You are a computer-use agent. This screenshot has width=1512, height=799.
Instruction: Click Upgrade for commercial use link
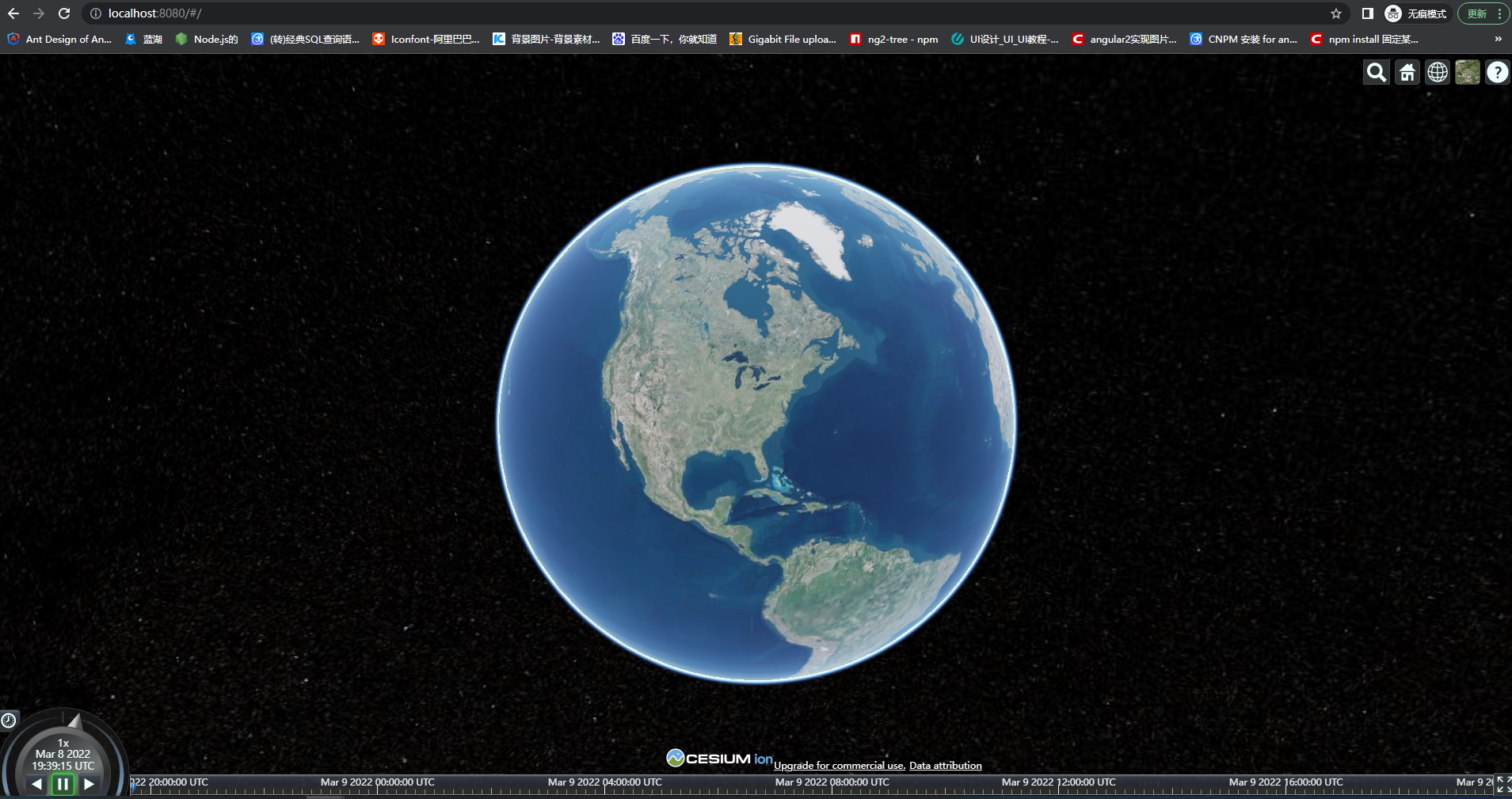point(840,766)
